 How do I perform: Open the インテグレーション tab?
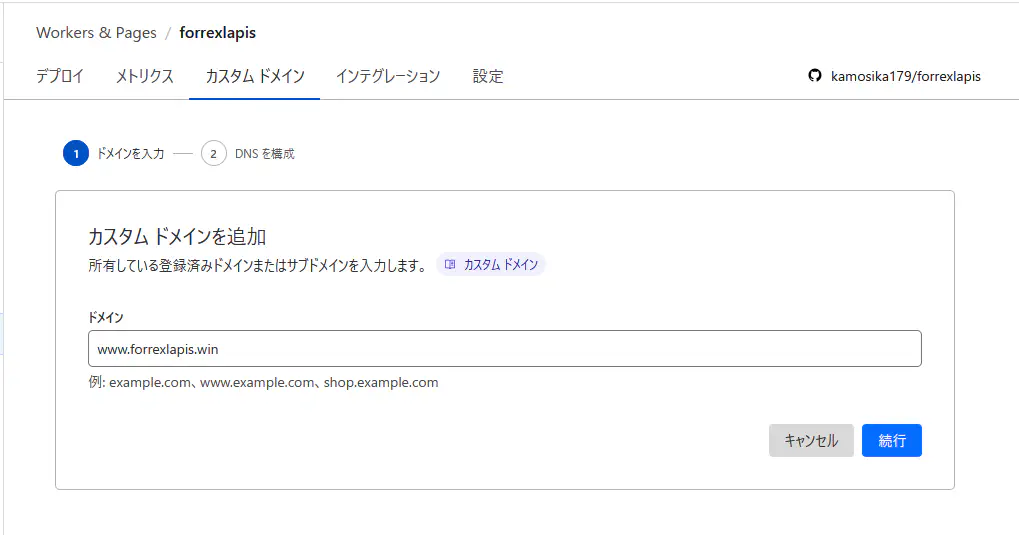(x=388, y=76)
